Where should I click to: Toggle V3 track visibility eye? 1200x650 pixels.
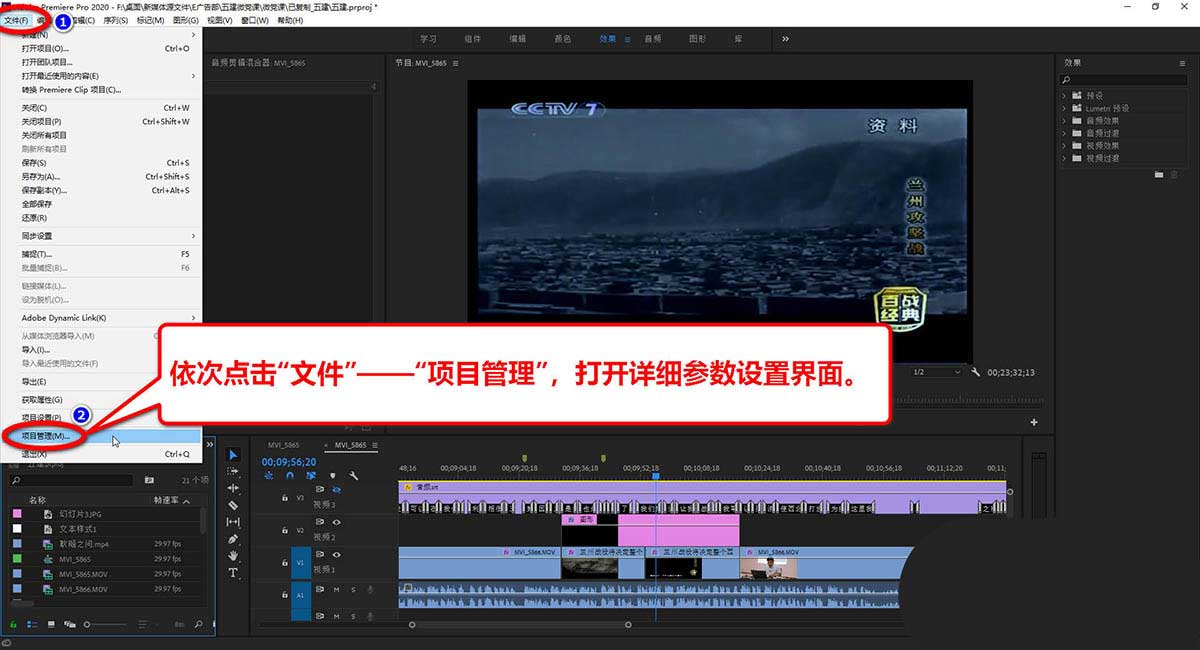click(336, 490)
